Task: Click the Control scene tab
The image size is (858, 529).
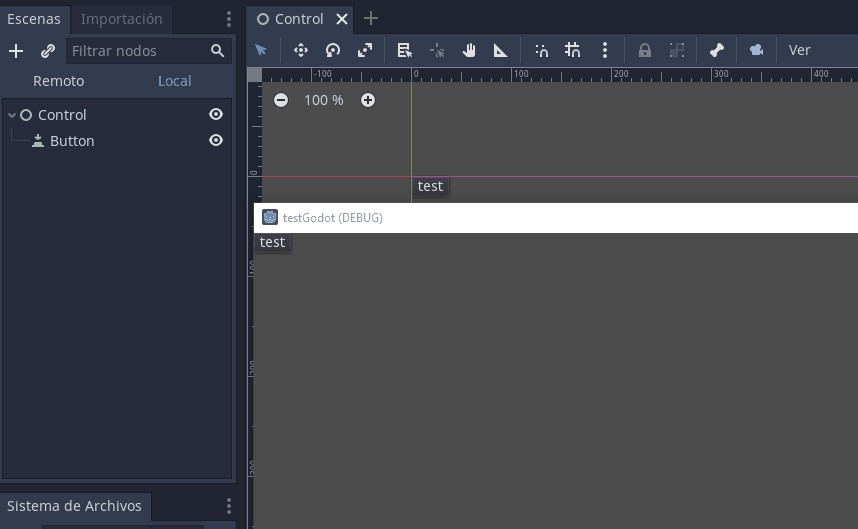Action: 299,19
